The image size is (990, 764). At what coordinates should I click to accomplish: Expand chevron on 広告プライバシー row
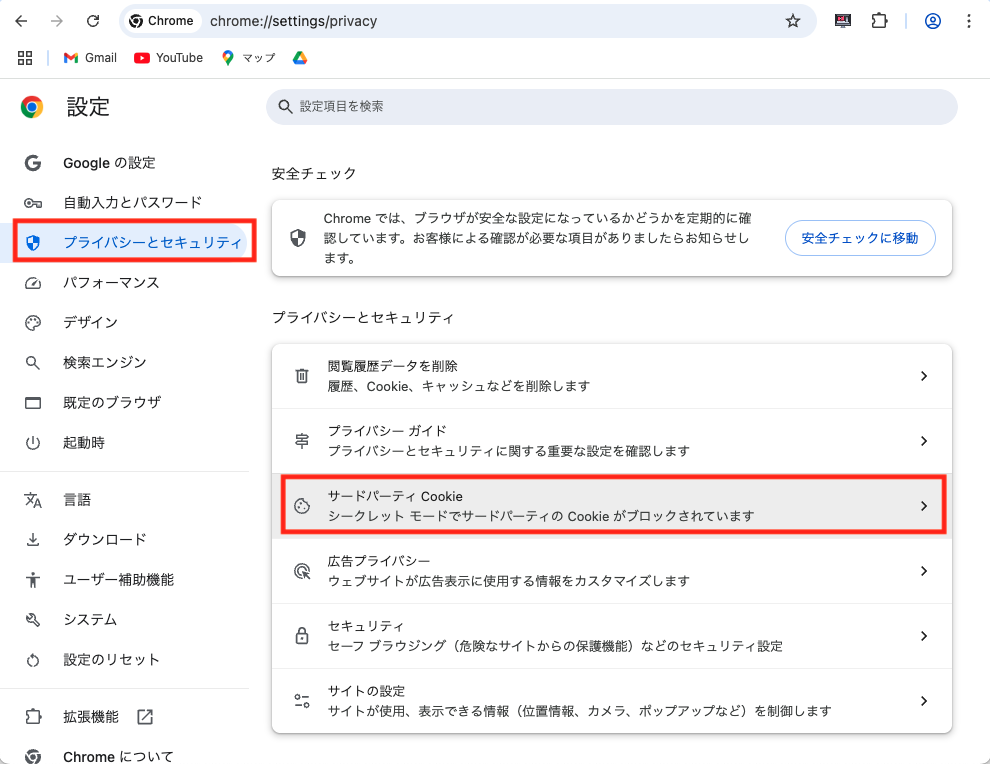(x=924, y=571)
